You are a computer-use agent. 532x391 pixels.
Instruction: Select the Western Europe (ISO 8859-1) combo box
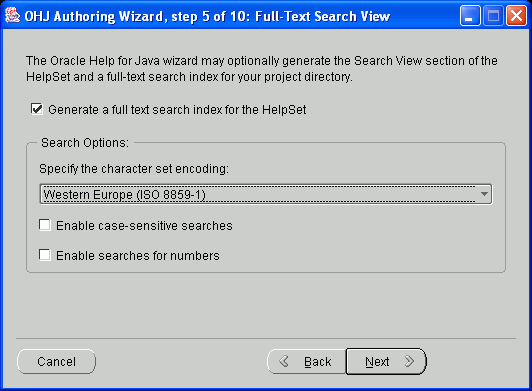coord(266,194)
